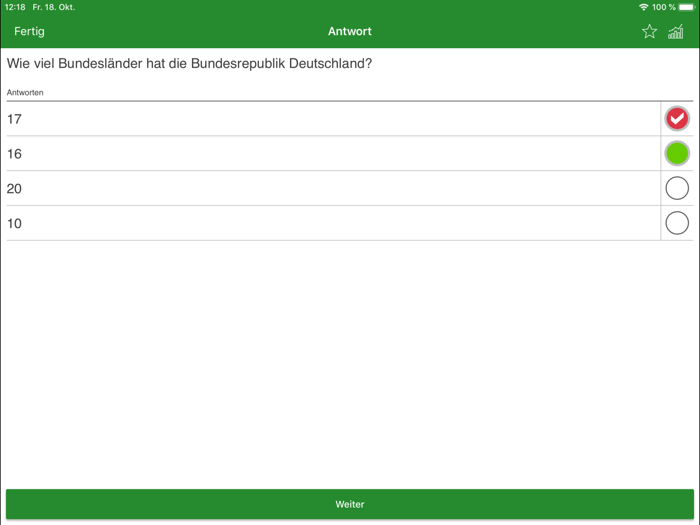Select the green radio button for 16

click(677, 153)
